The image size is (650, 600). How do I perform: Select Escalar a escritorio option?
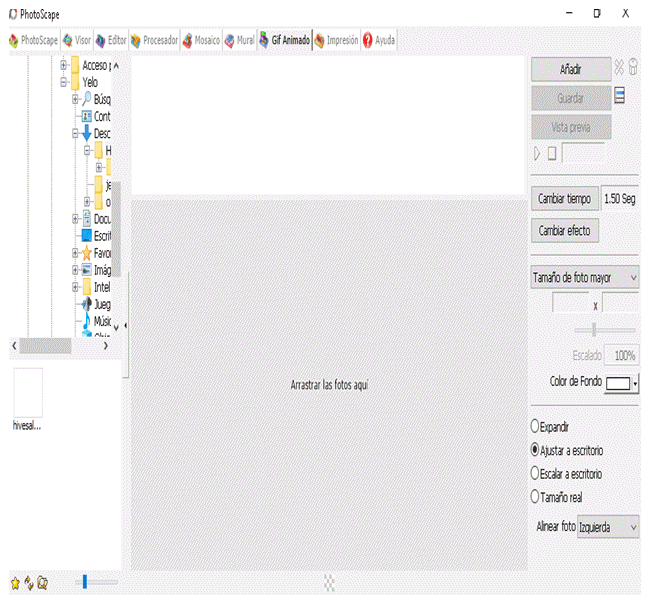point(566,474)
